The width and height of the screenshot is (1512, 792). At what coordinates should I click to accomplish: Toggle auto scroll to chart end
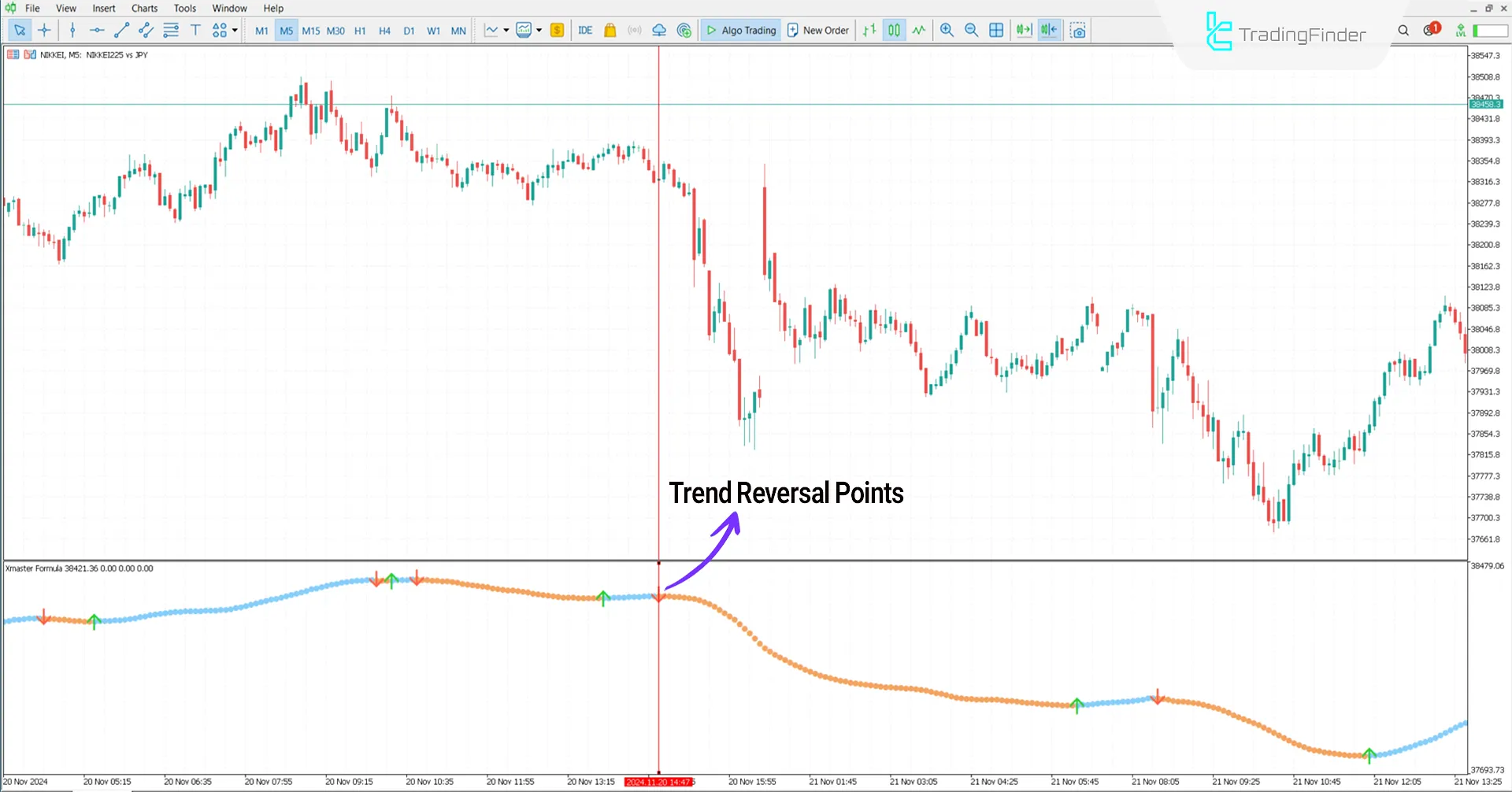1024,30
